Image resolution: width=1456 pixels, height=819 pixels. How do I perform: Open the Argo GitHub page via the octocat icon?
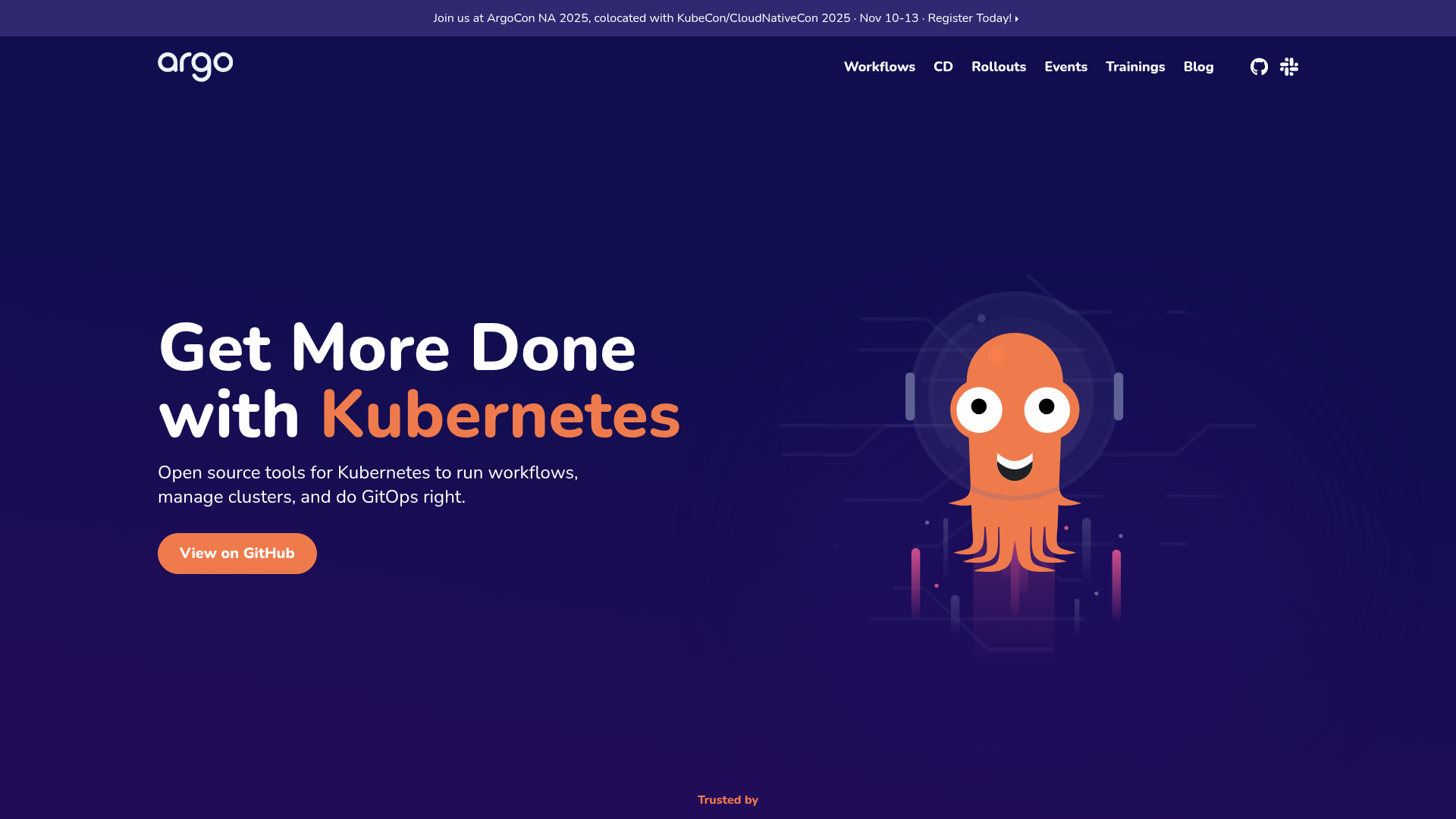click(x=1259, y=67)
